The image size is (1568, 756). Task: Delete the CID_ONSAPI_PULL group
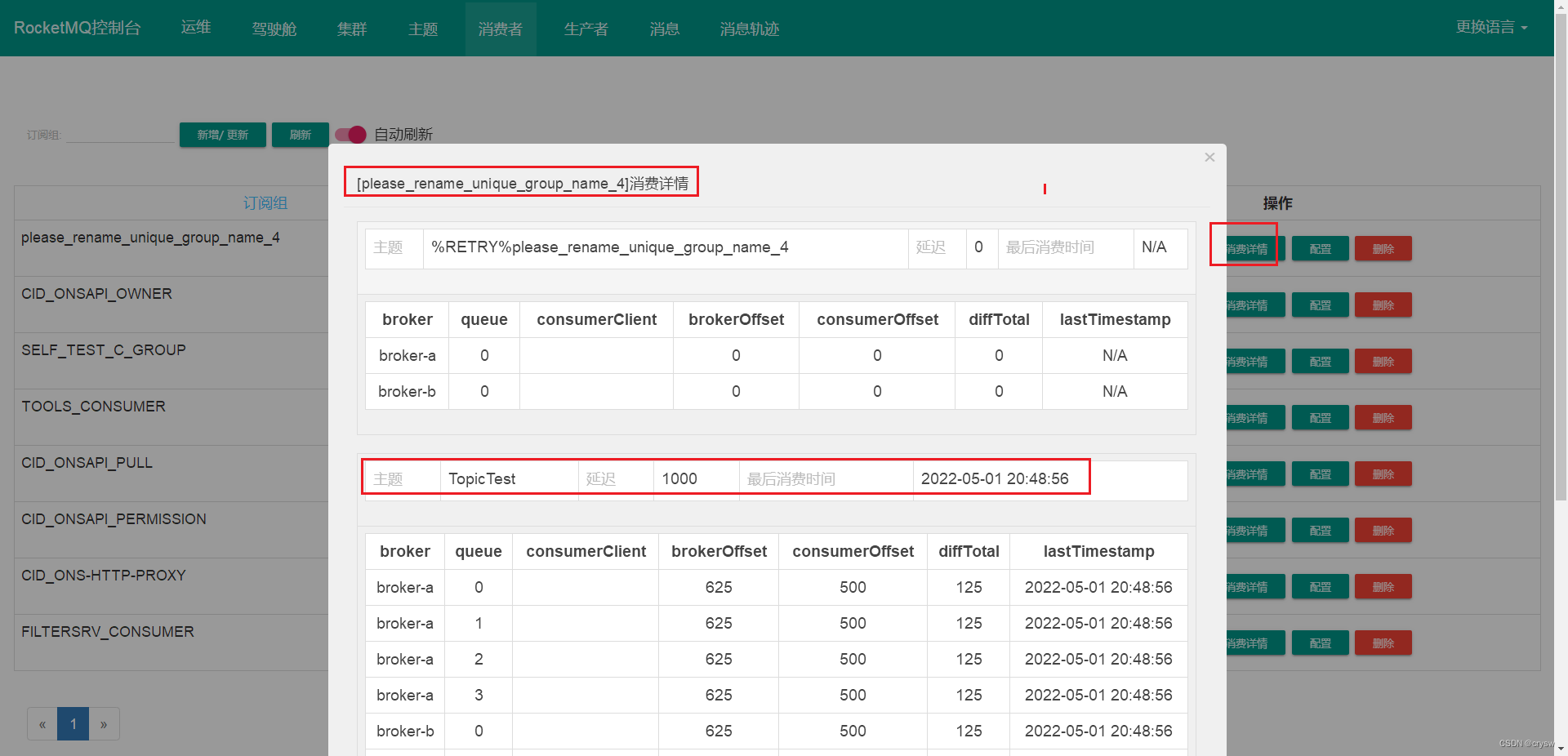[1383, 474]
